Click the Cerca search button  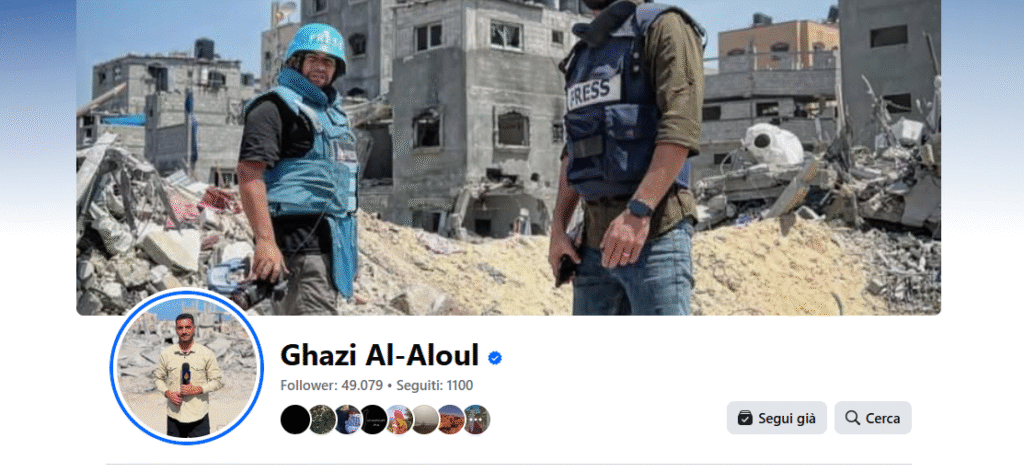872,418
